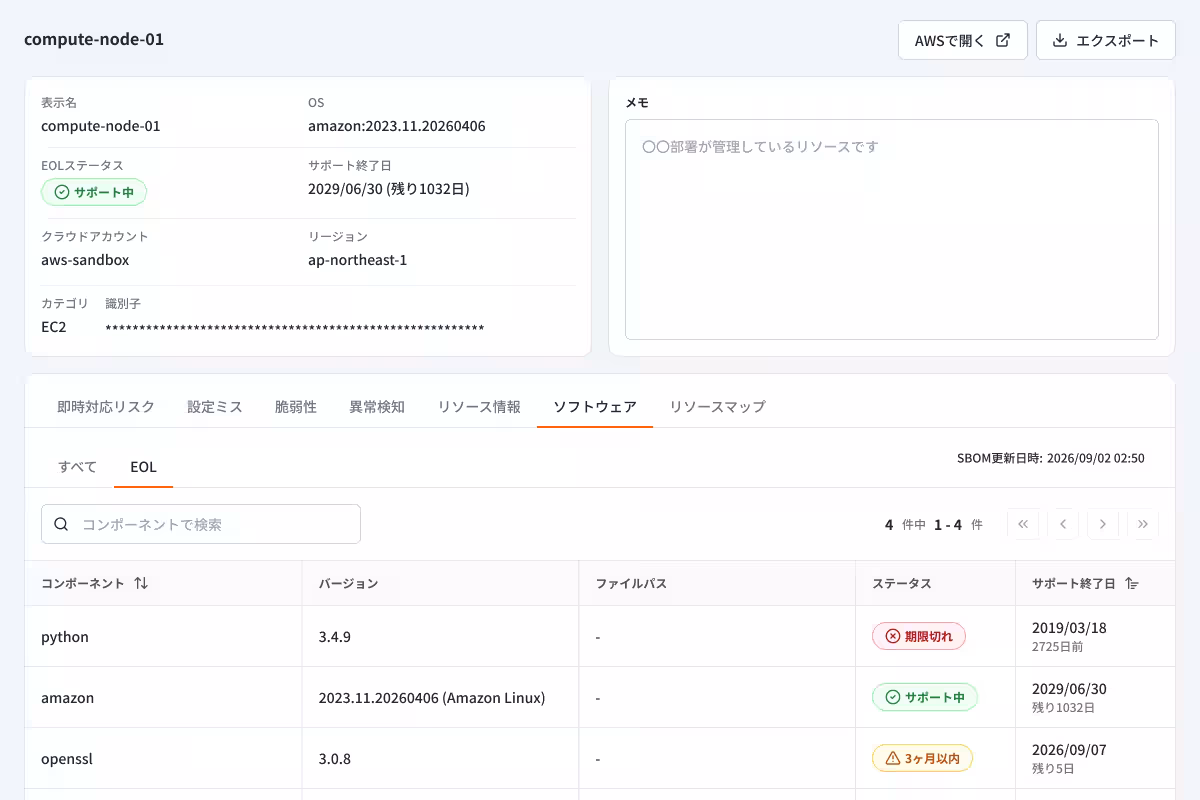This screenshot has width=1200, height=800.
Task: Sort by サポート終了日 column sort icon
Action: click(1132, 583)
